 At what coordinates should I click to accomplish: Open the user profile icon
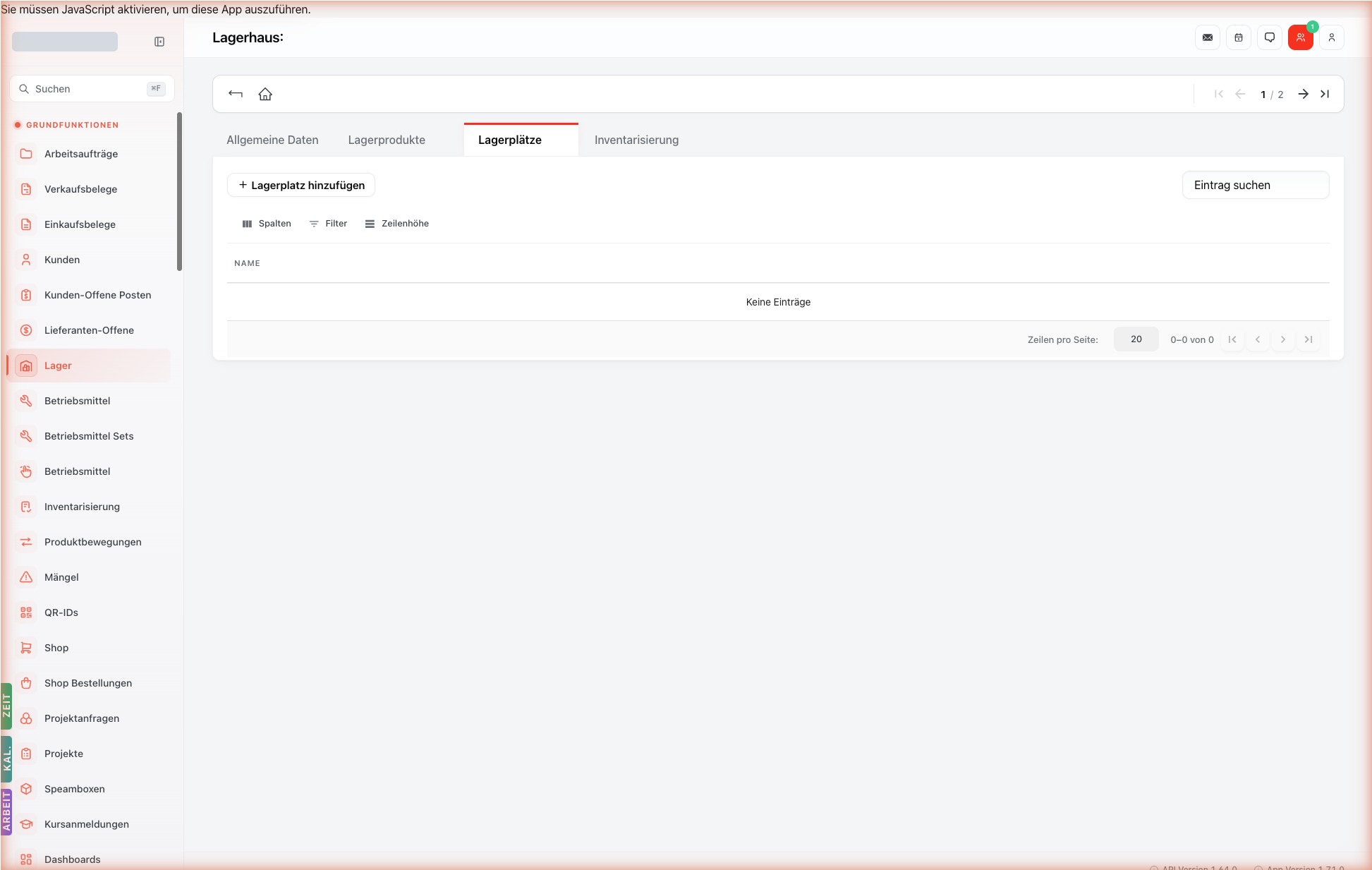click(x=1332, y=37)
